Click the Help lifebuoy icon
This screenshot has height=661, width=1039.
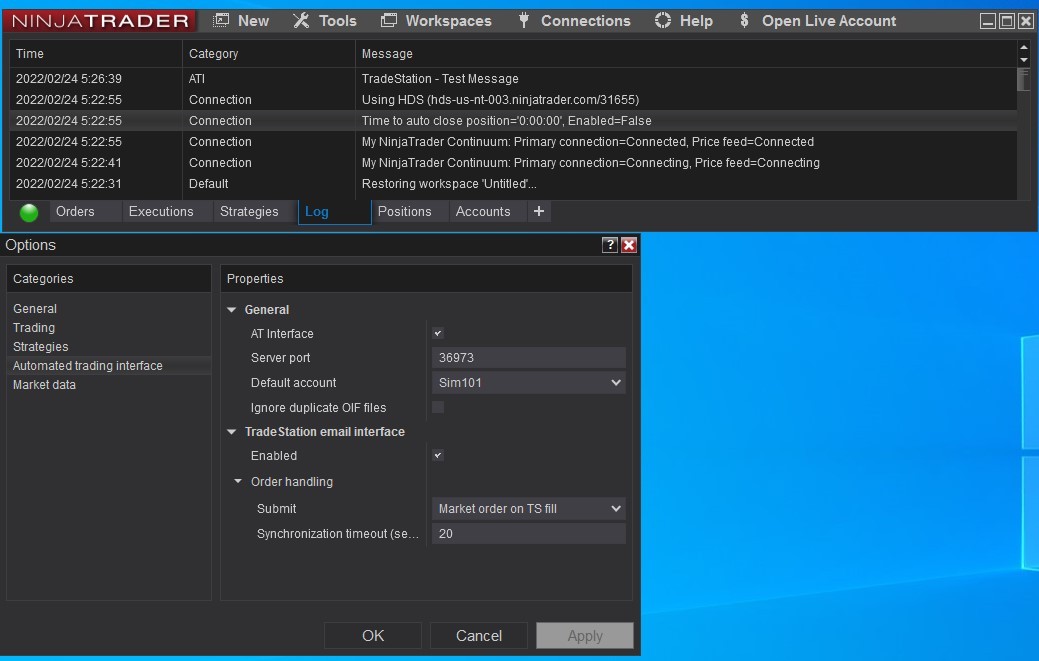[x=663, y=21]
